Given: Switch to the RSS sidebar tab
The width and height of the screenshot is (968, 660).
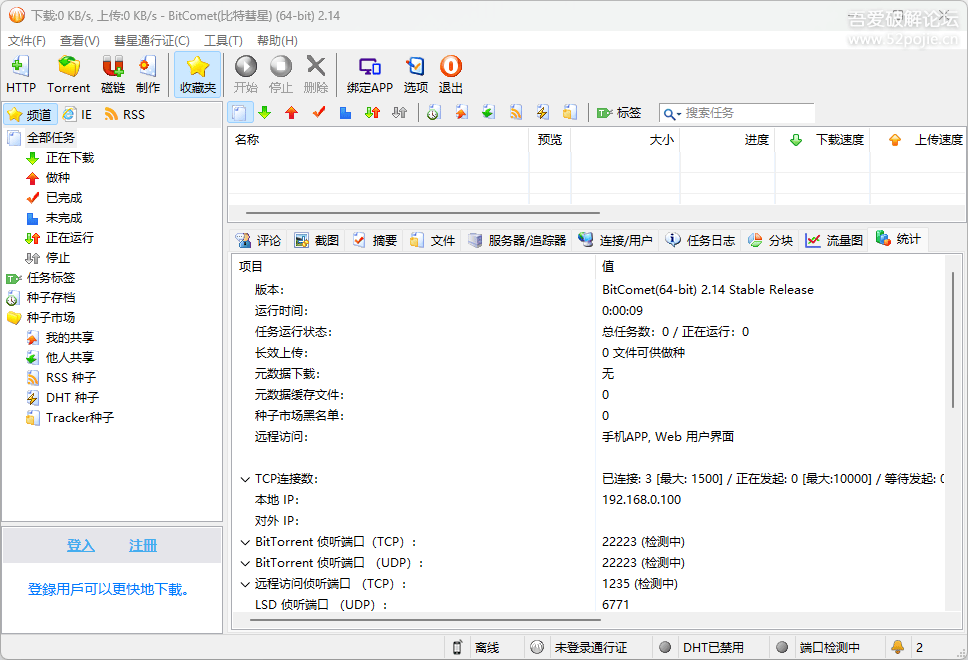Looking at the screenshot, I should (x=125, y=114).
